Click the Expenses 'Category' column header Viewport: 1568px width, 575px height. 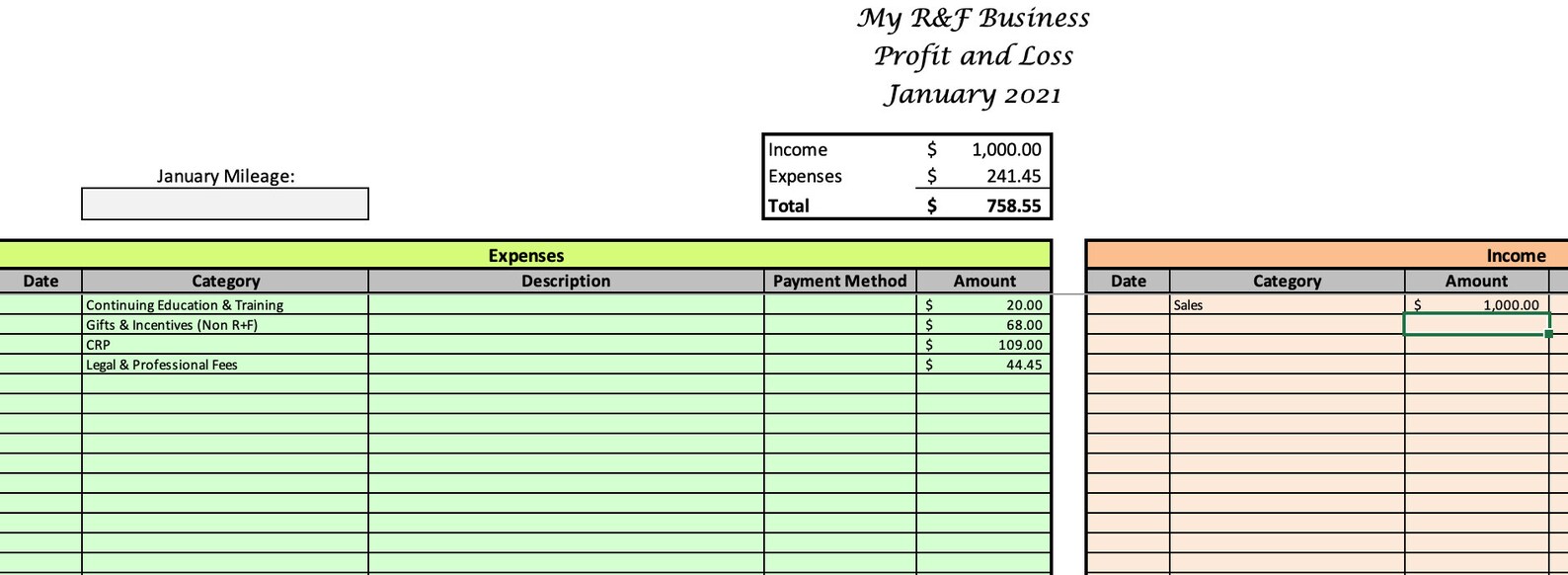225,281
